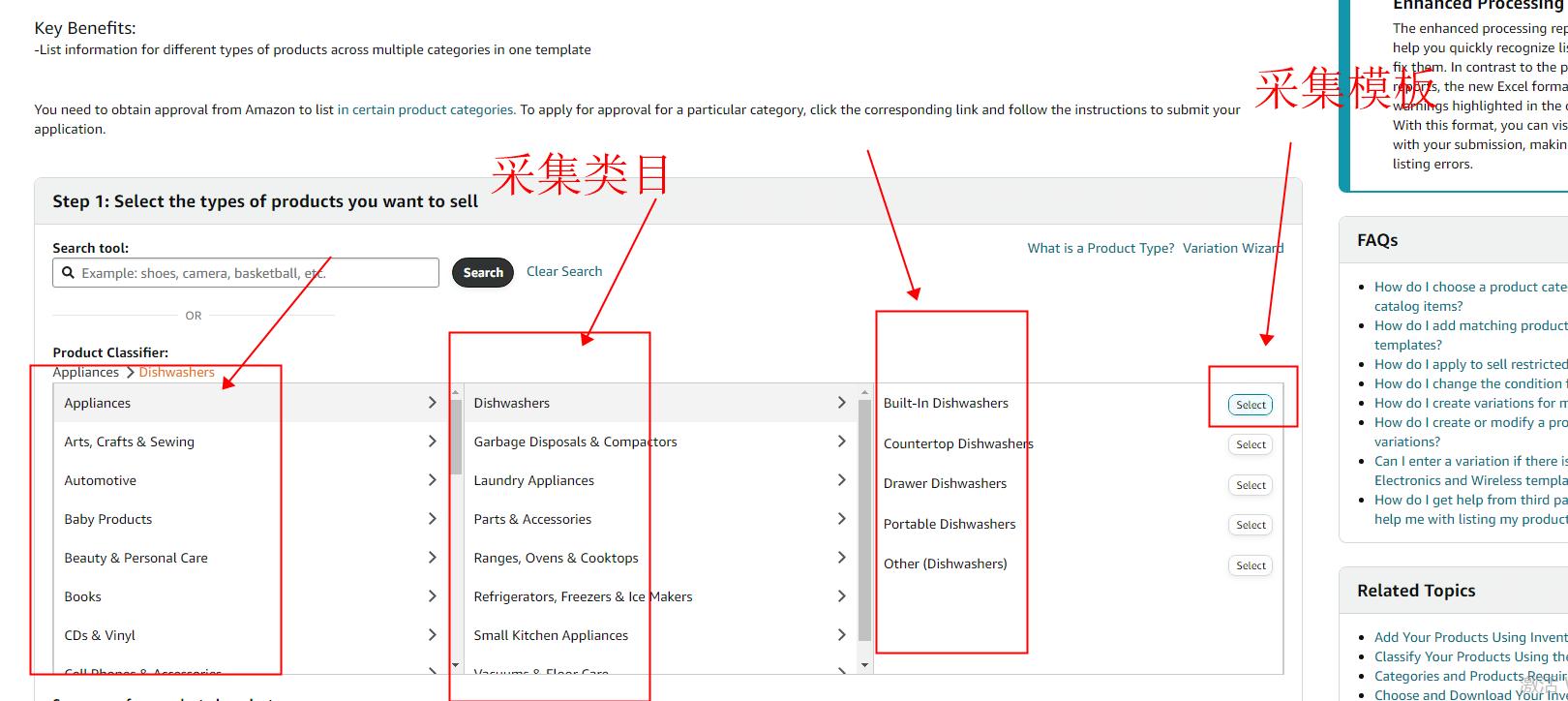Expand the Arts, Crafts & Sewing chevron

[x=433, y=442]
